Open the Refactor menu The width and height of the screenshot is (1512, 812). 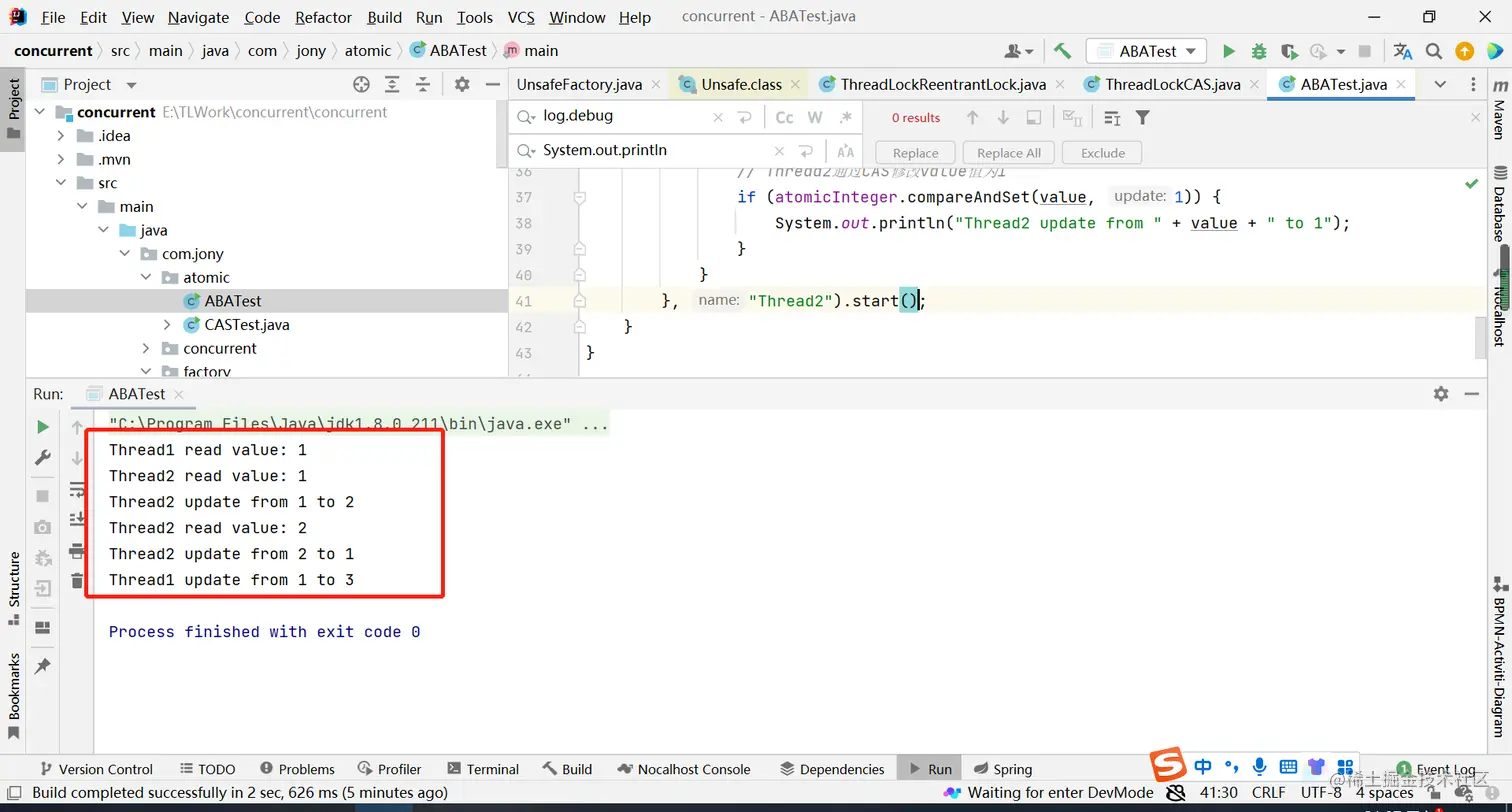tap(323, 17)
